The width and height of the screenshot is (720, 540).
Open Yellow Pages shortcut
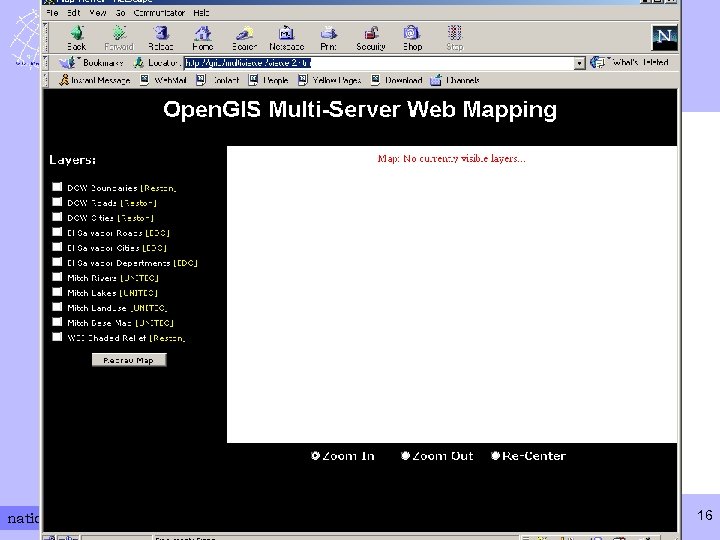[330, 80]
